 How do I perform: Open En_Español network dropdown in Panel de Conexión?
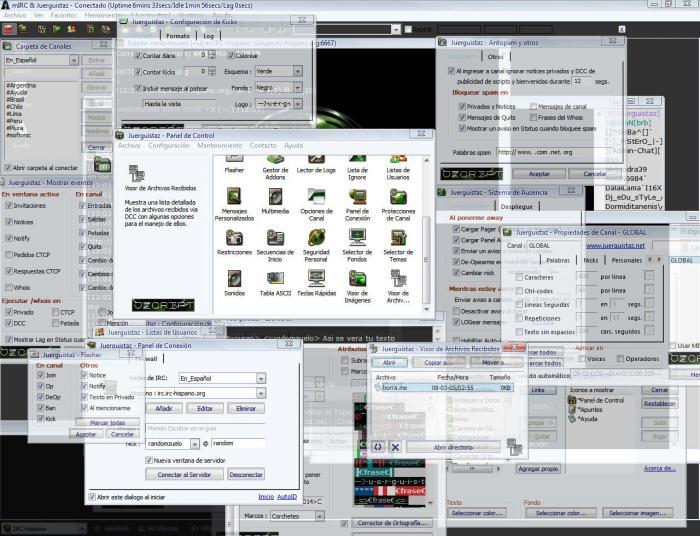[x=222, y=378]
